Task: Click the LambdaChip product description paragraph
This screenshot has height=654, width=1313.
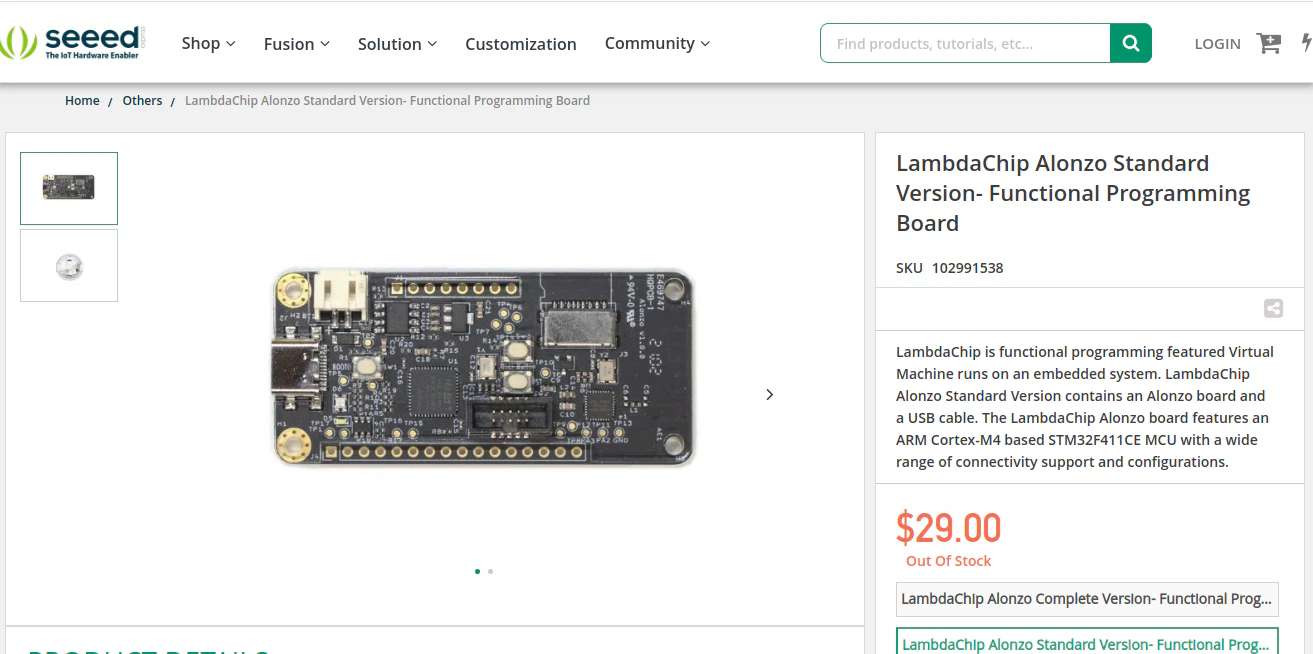Action: [x=1085, y=407]
